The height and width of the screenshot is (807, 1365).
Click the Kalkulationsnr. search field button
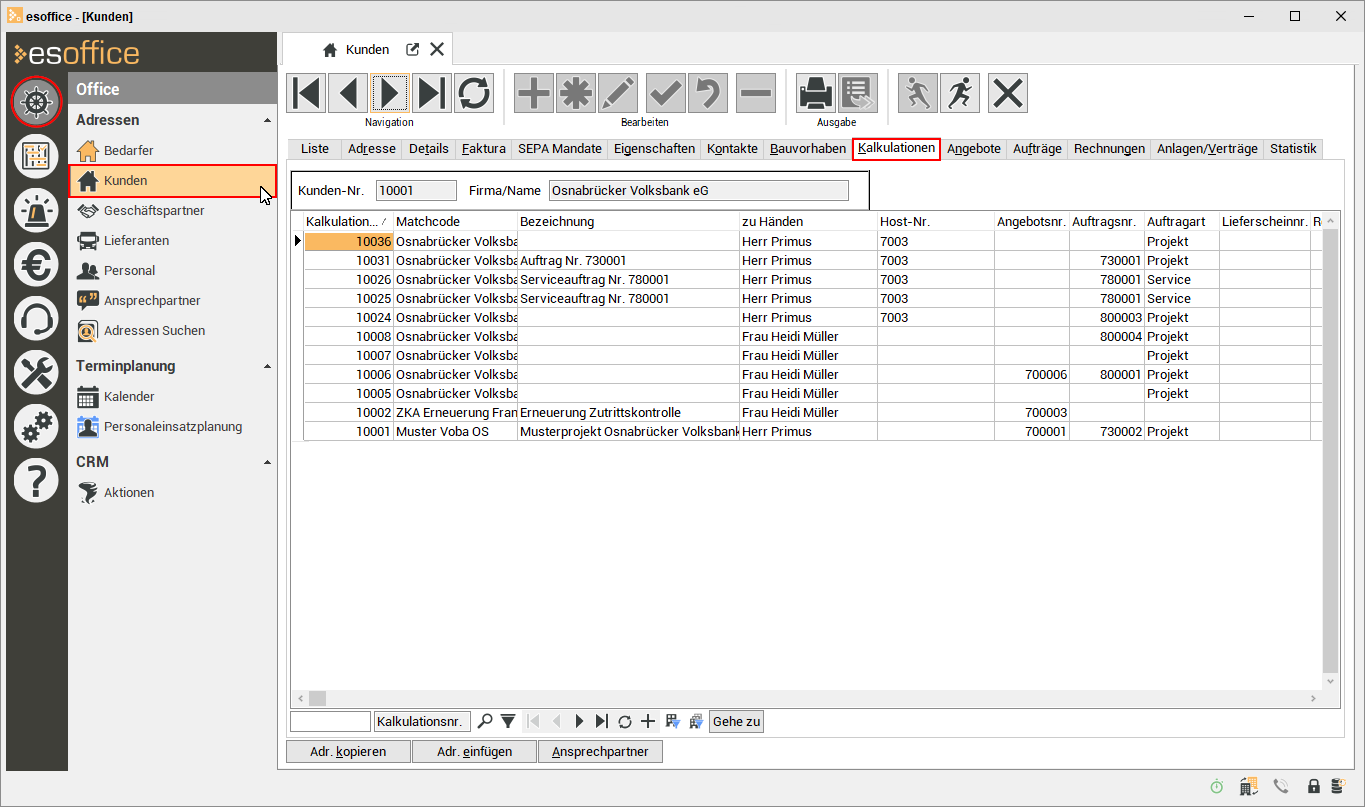tap(422, 721)
